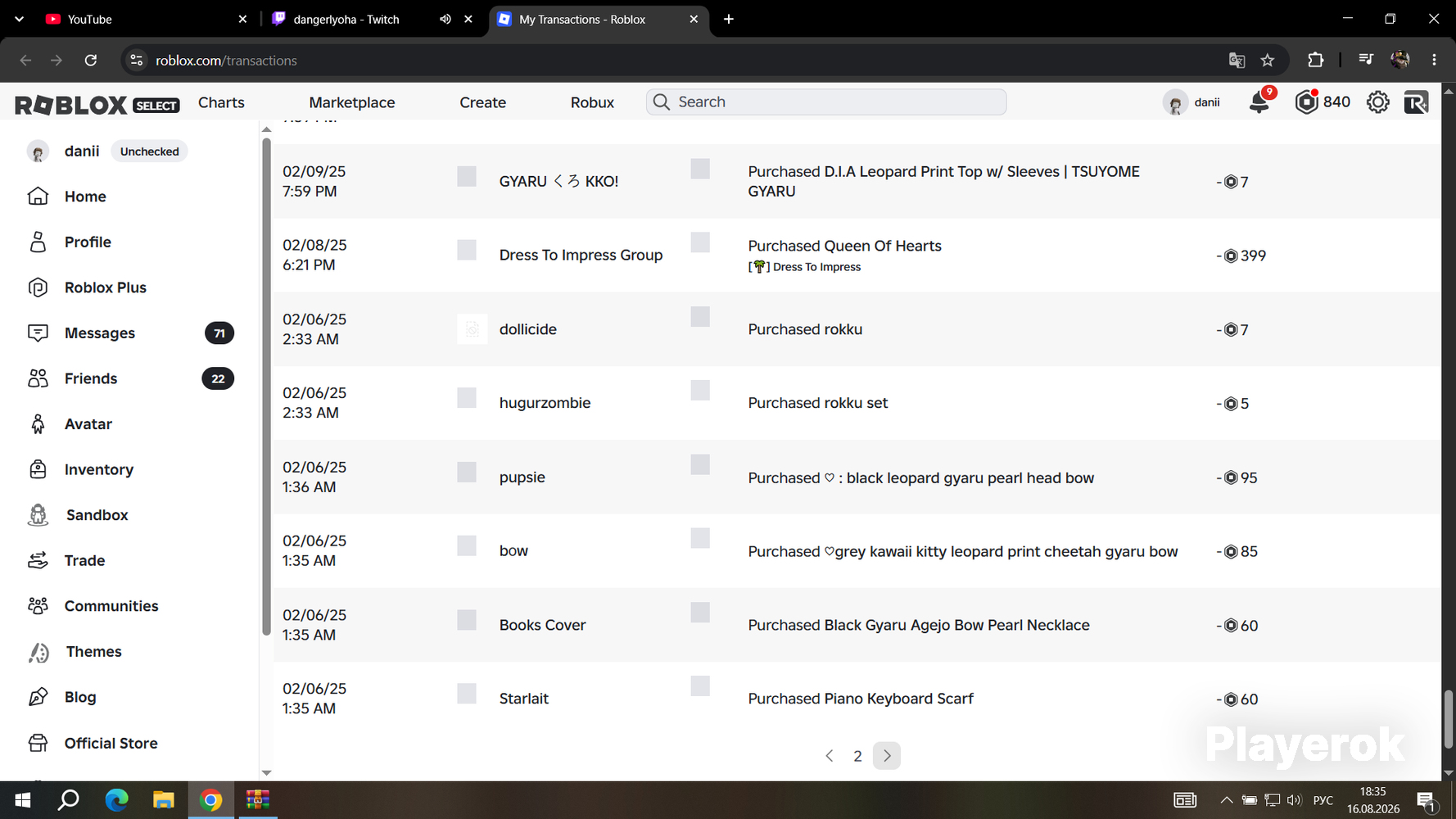Open the tab search dropdown arrow

tap(19, 19)
